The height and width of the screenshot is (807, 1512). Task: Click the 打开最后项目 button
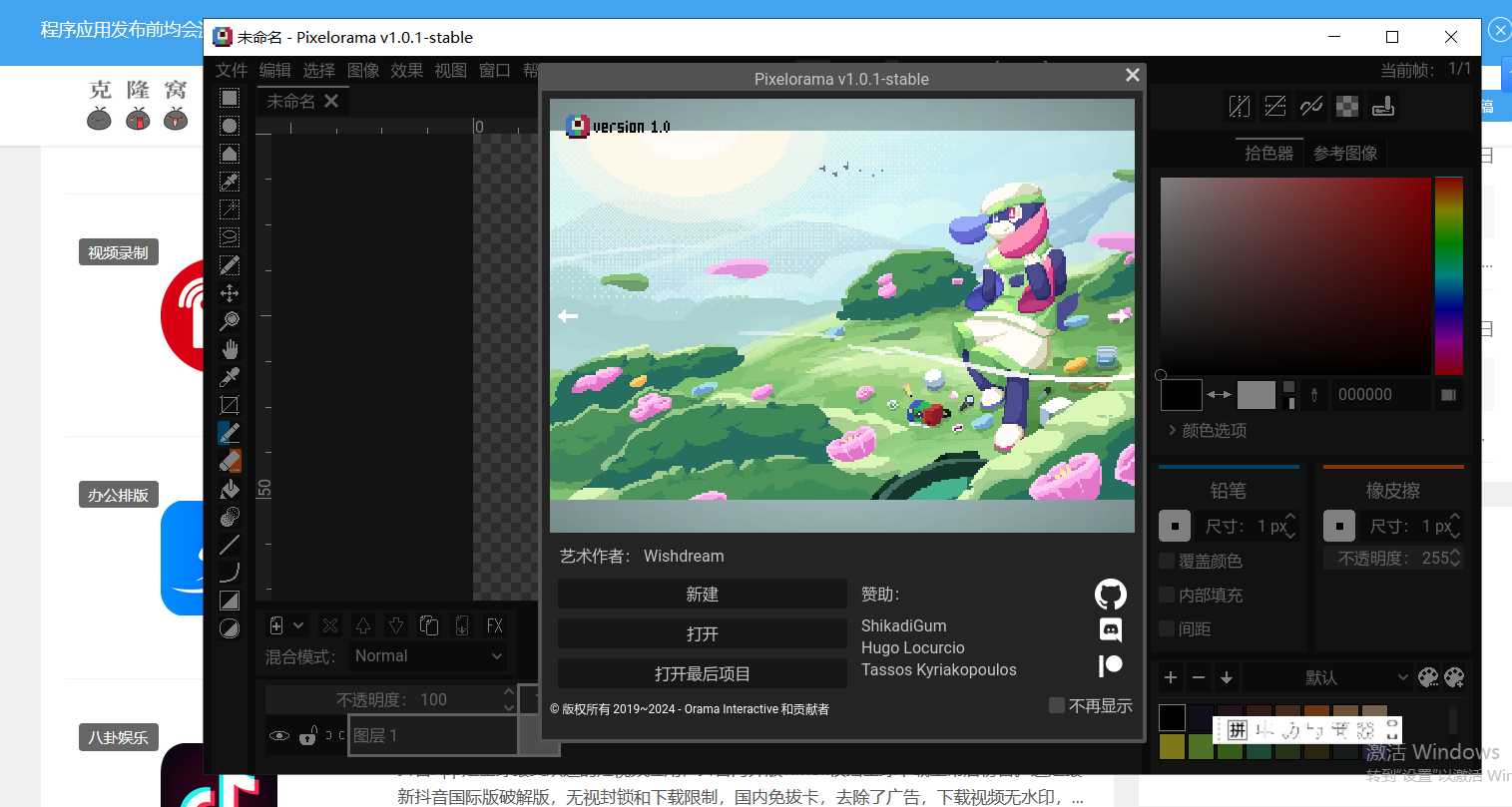[703, 674]
